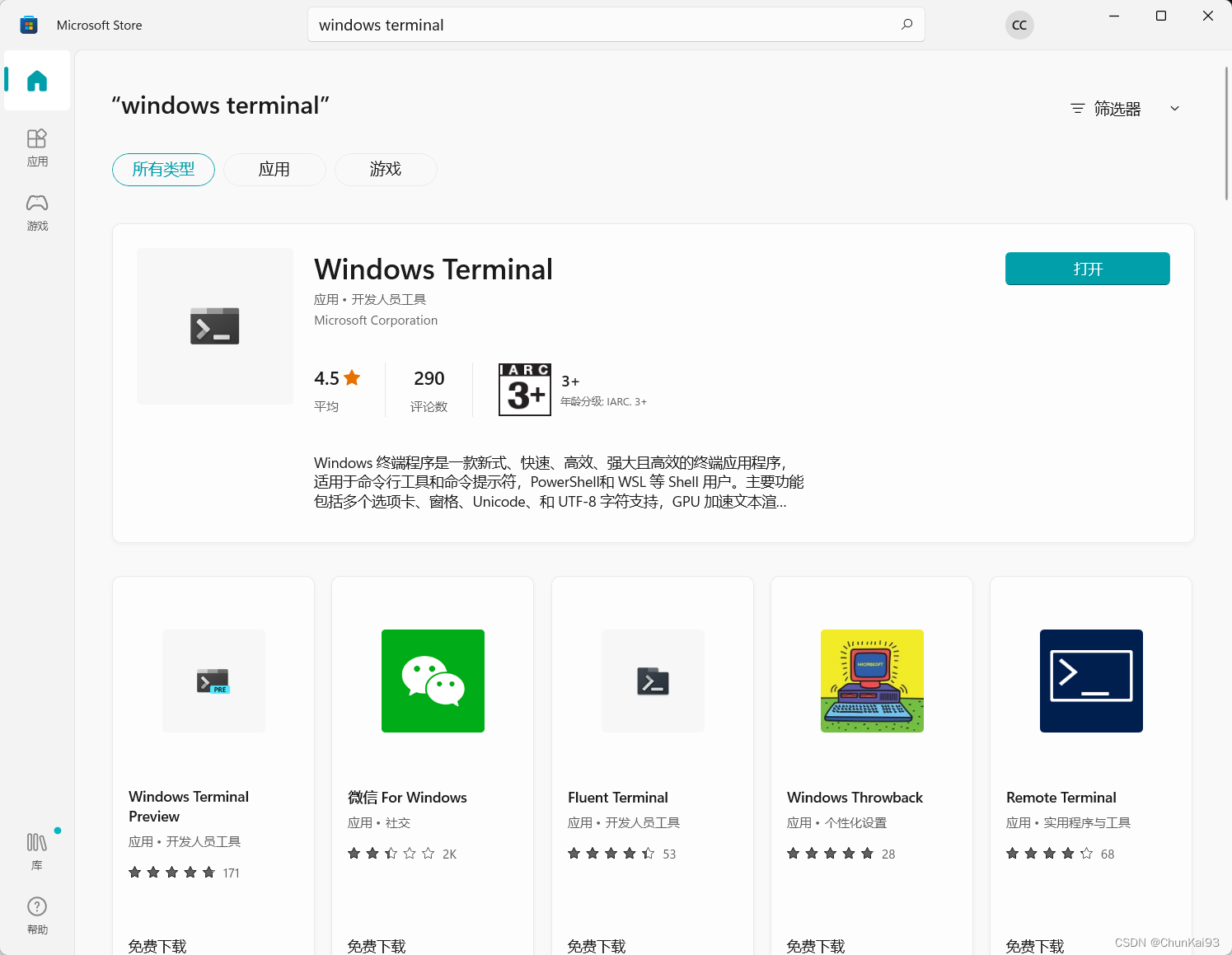
Task: Click the 4.5 average rating
Action: 326,378
